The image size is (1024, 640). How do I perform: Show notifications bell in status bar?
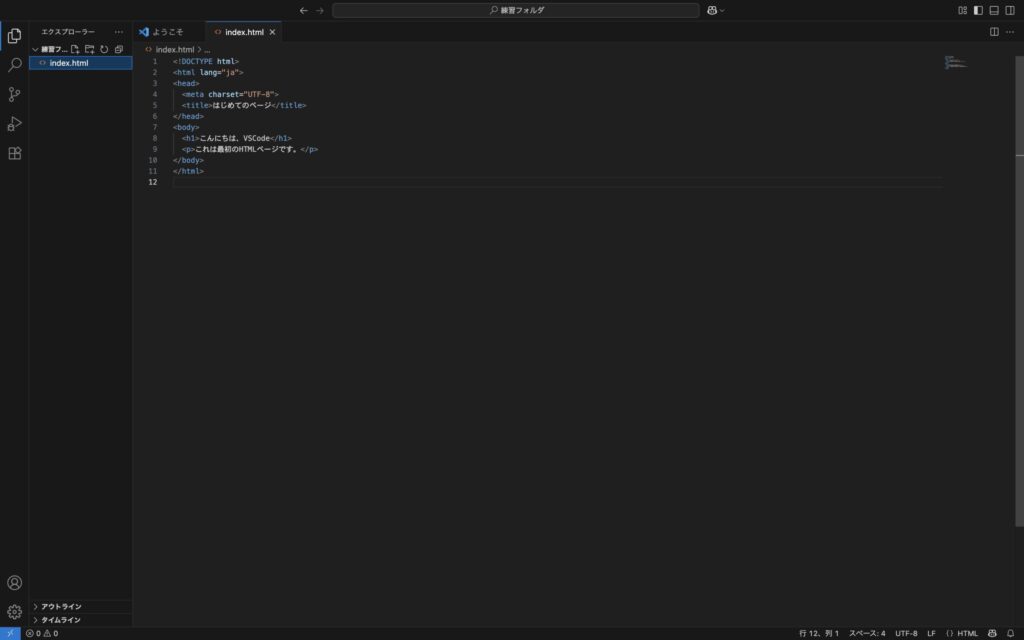point(1010,633)
